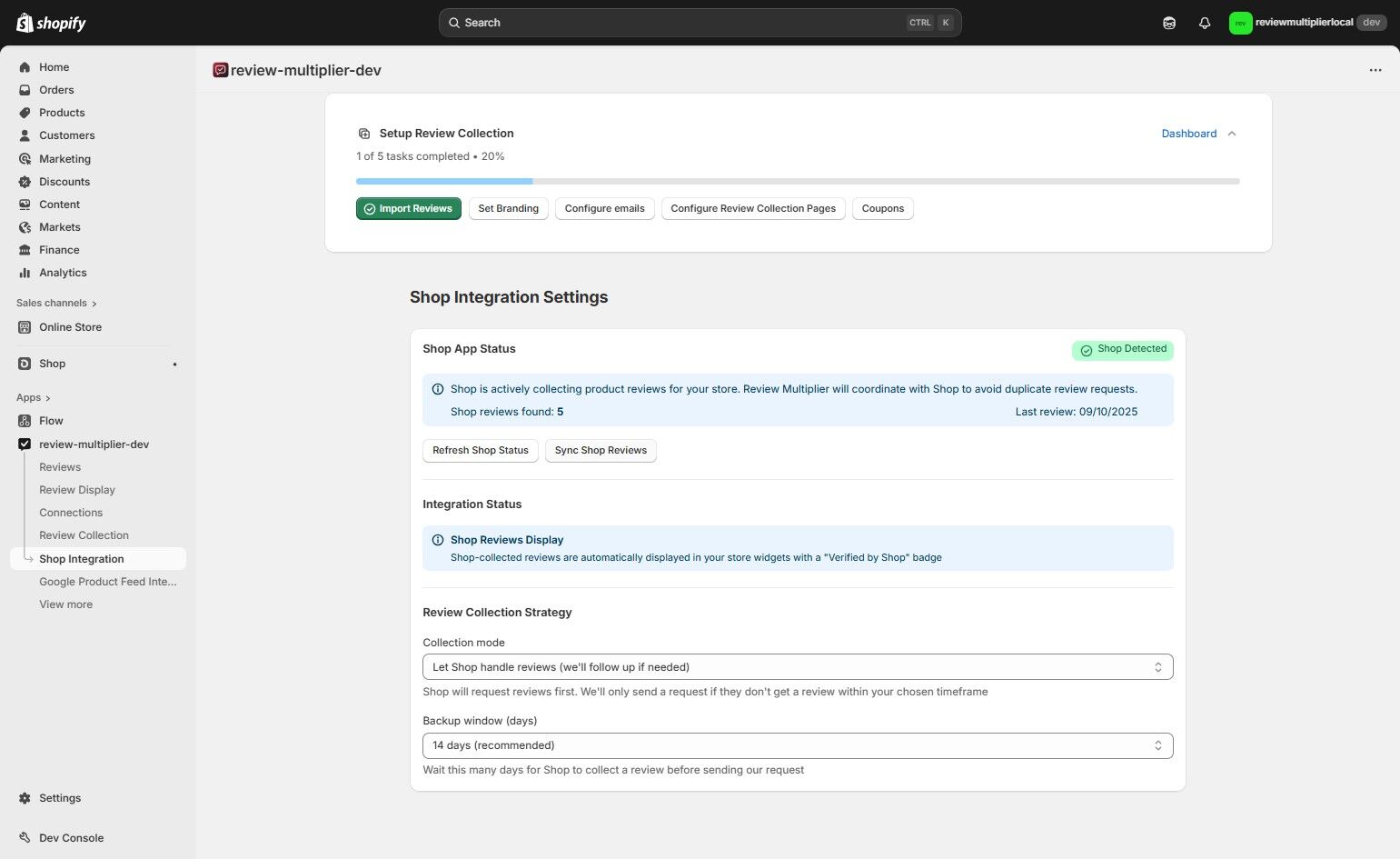The width and height of the screenshot is (1400, 859).
Task: Expand the Apps section
Action: [x=33, y=397]
